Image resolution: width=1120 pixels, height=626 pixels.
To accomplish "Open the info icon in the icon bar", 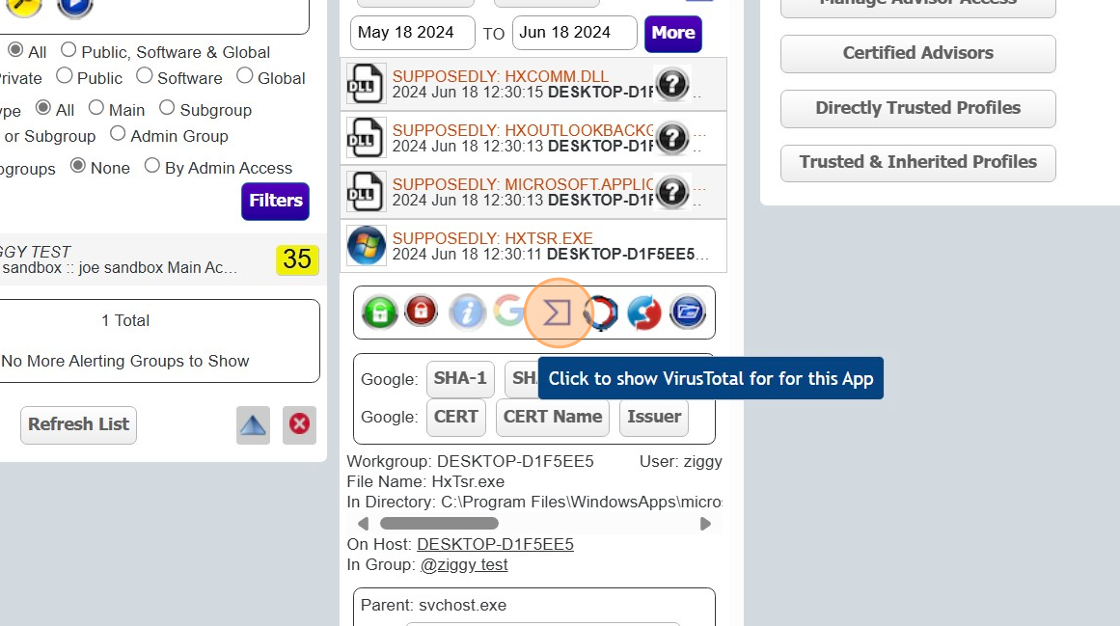I will point(466,312).
